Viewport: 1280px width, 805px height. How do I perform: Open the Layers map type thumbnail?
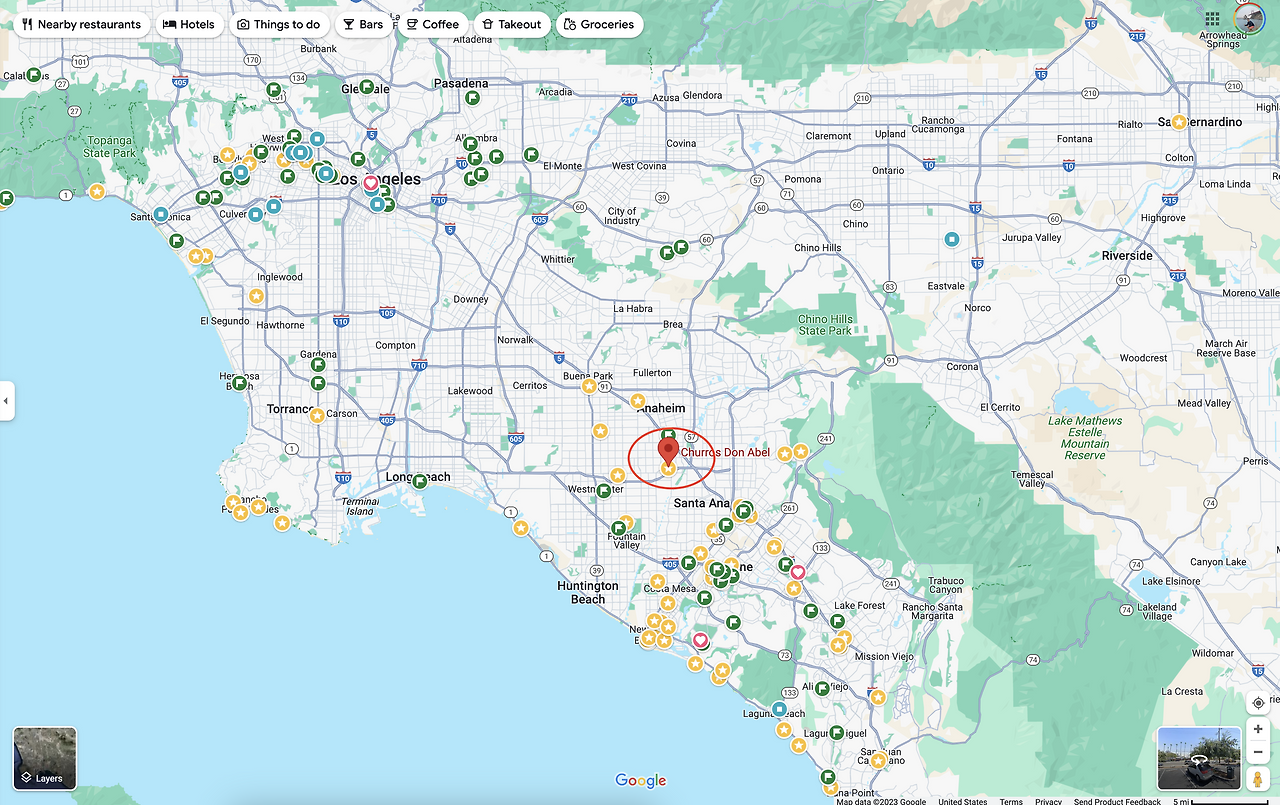point(45,759)
